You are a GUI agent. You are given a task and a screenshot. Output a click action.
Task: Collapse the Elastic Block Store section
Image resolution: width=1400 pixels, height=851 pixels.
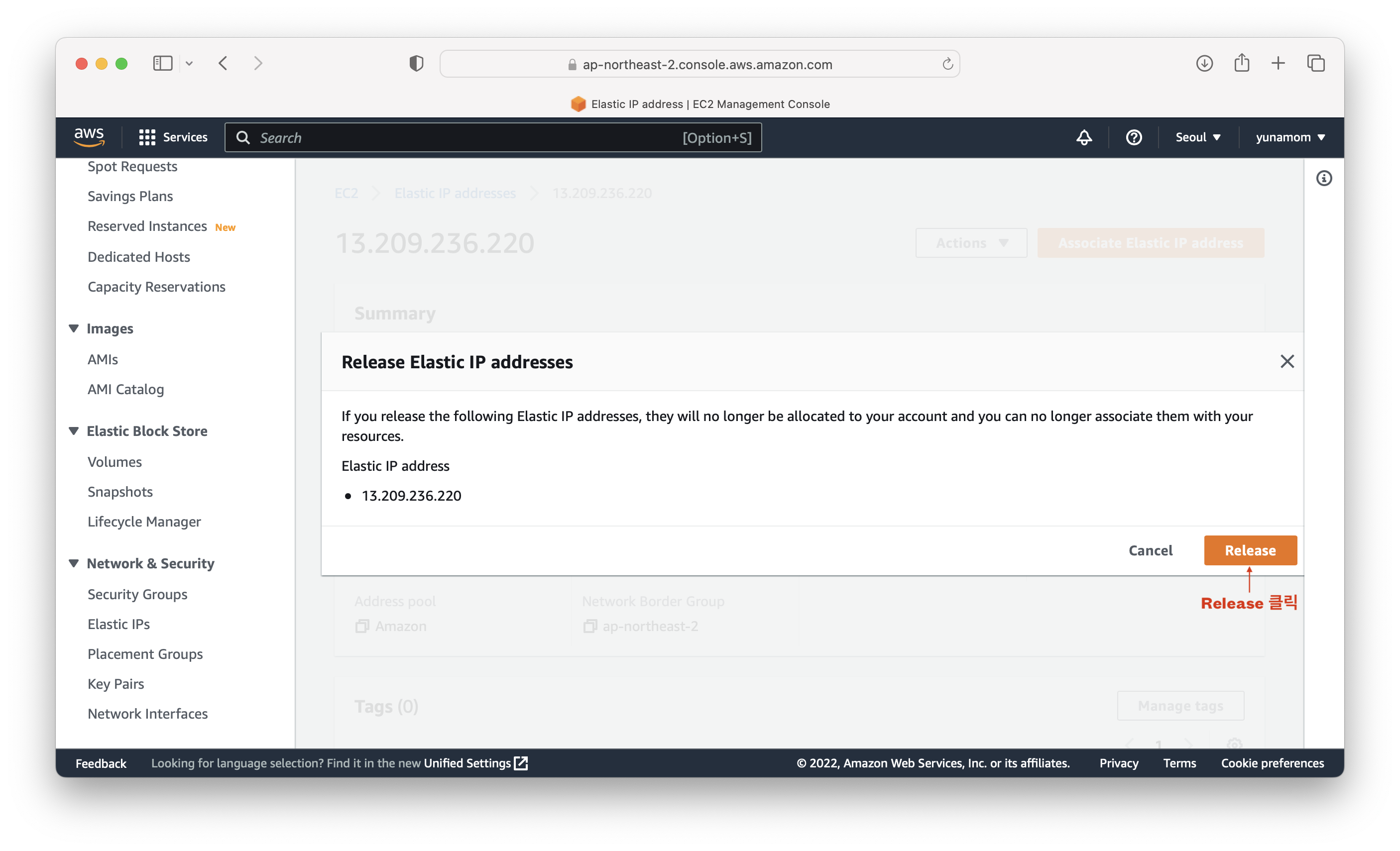(74, 430)
